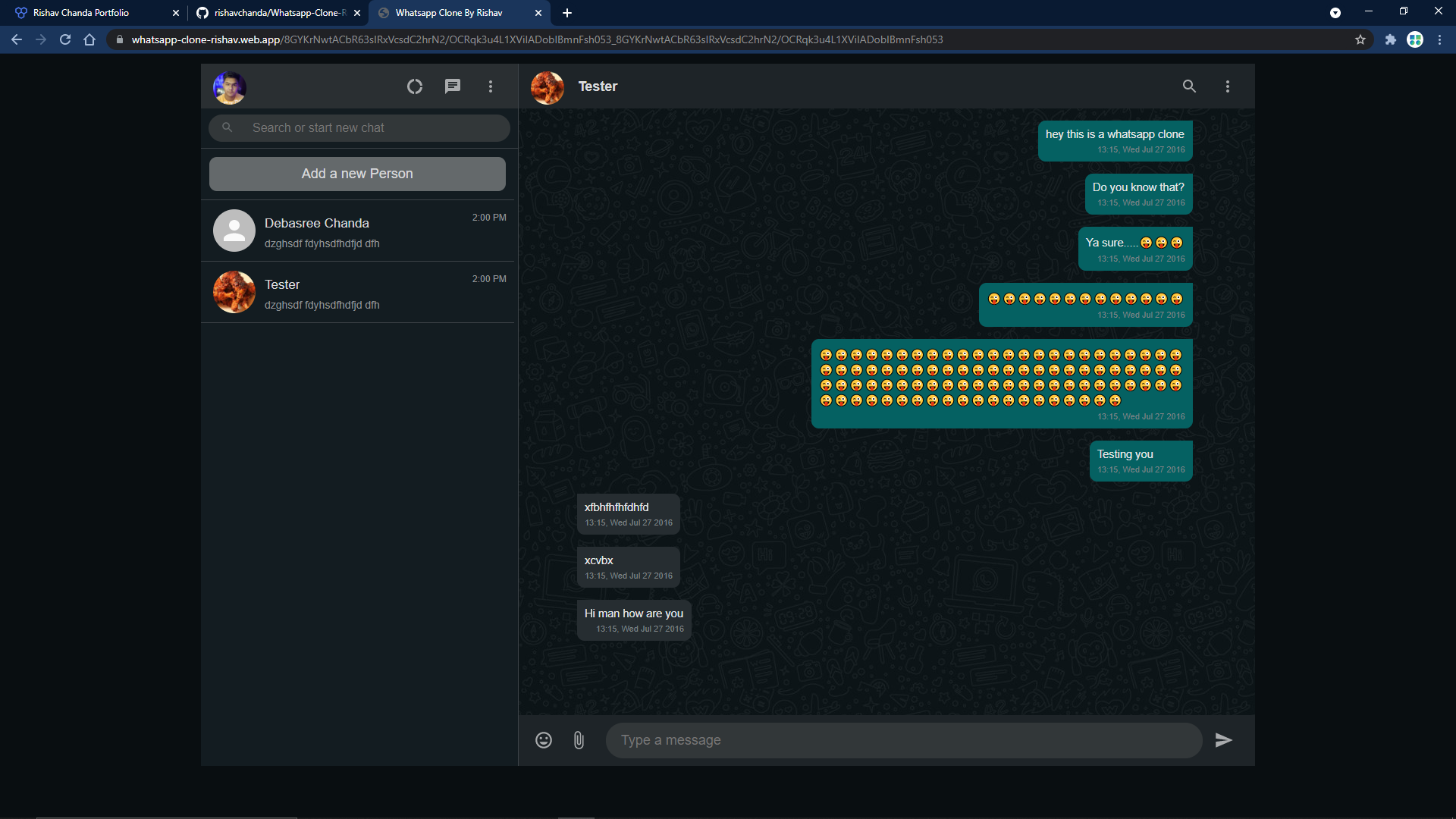
Task: Click your profile avatar in sidebar header
Action: (230, 88)
